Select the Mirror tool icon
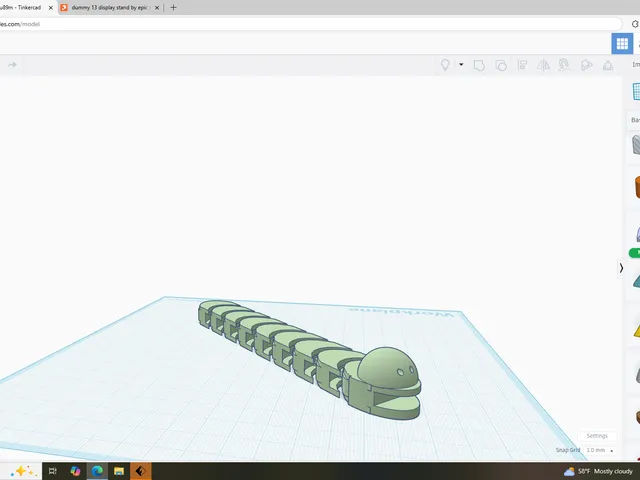 coord(543,65)
